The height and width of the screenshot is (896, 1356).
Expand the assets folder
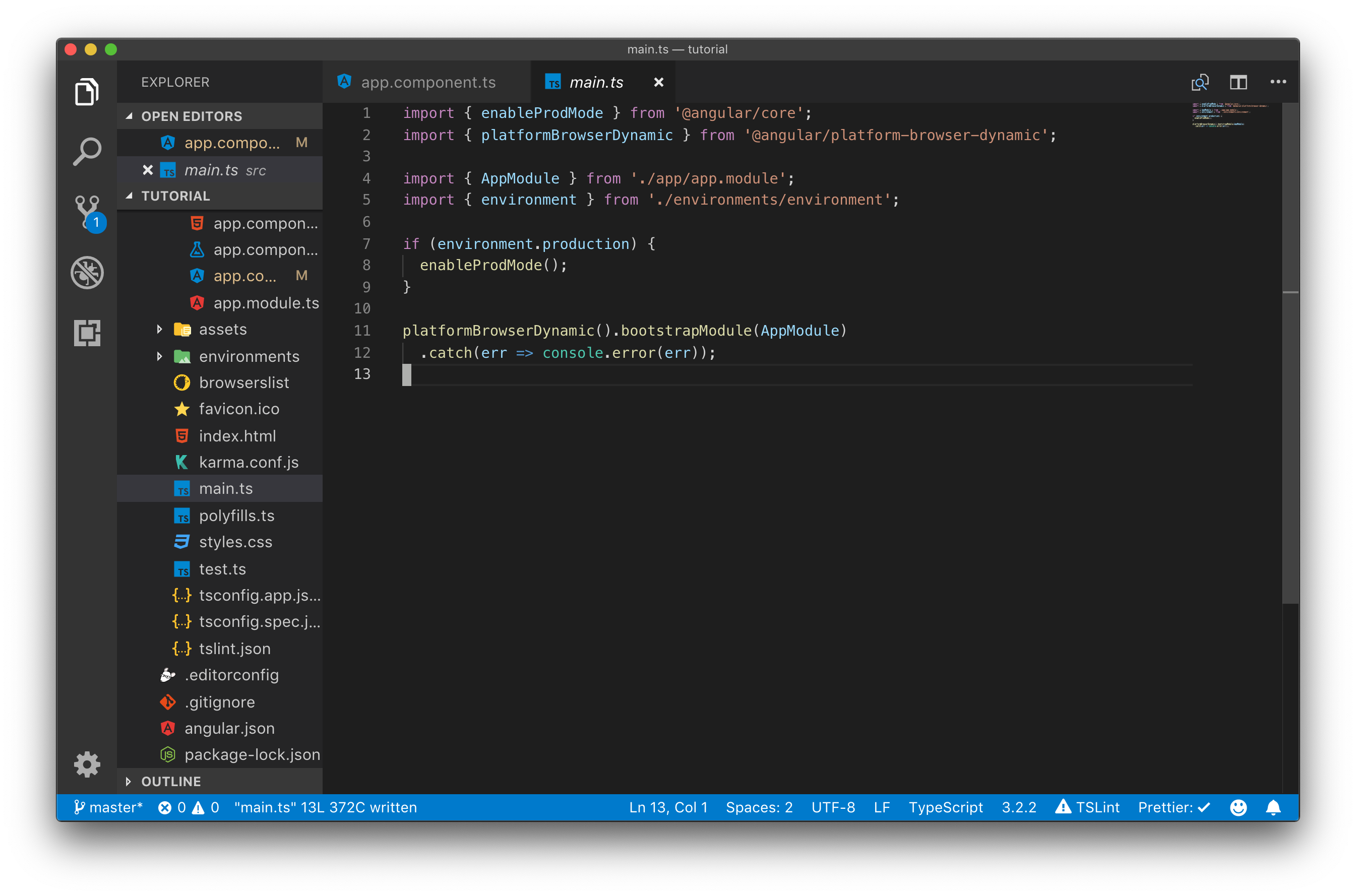pyautogui.click(x=220, y=329)
